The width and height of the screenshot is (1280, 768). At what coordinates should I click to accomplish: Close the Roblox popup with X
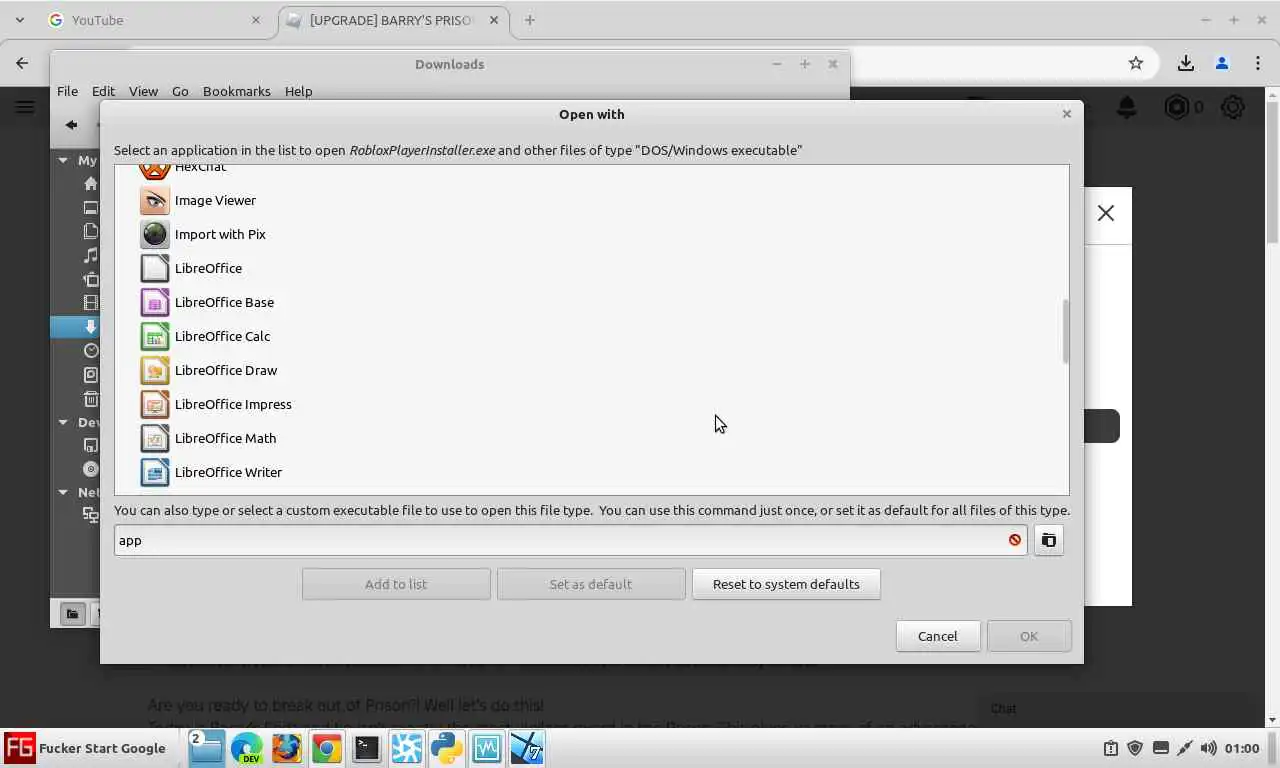click(1105, 213)
